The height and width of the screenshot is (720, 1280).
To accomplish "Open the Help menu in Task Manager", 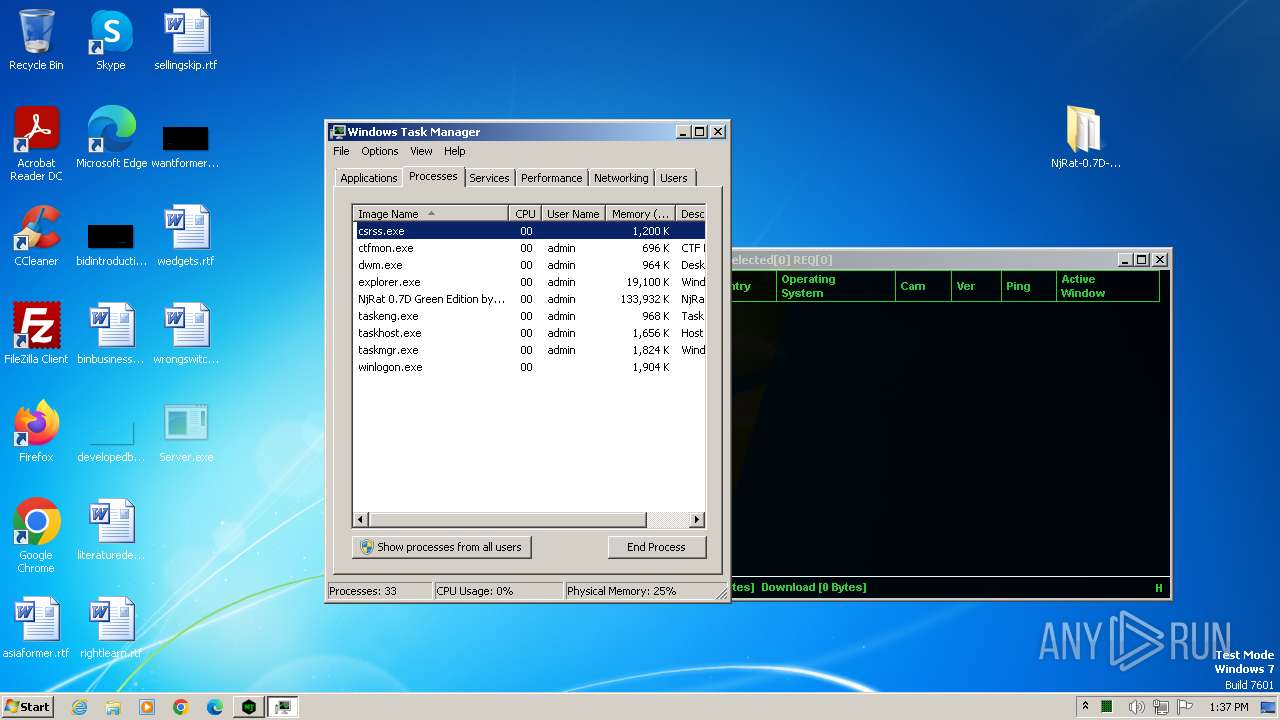I will (455, 151).
